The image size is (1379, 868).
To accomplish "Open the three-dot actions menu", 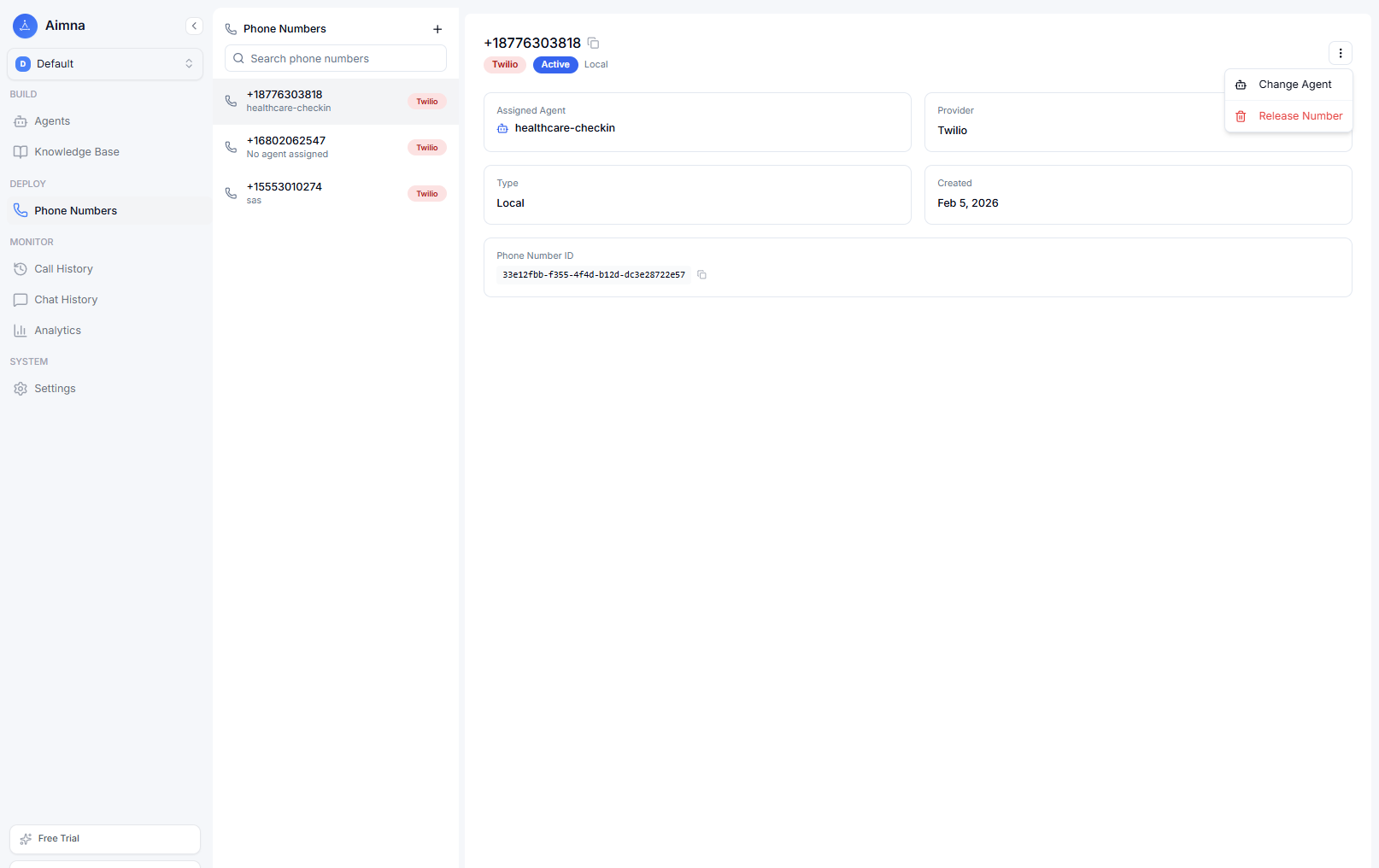I will [1341, 53].
